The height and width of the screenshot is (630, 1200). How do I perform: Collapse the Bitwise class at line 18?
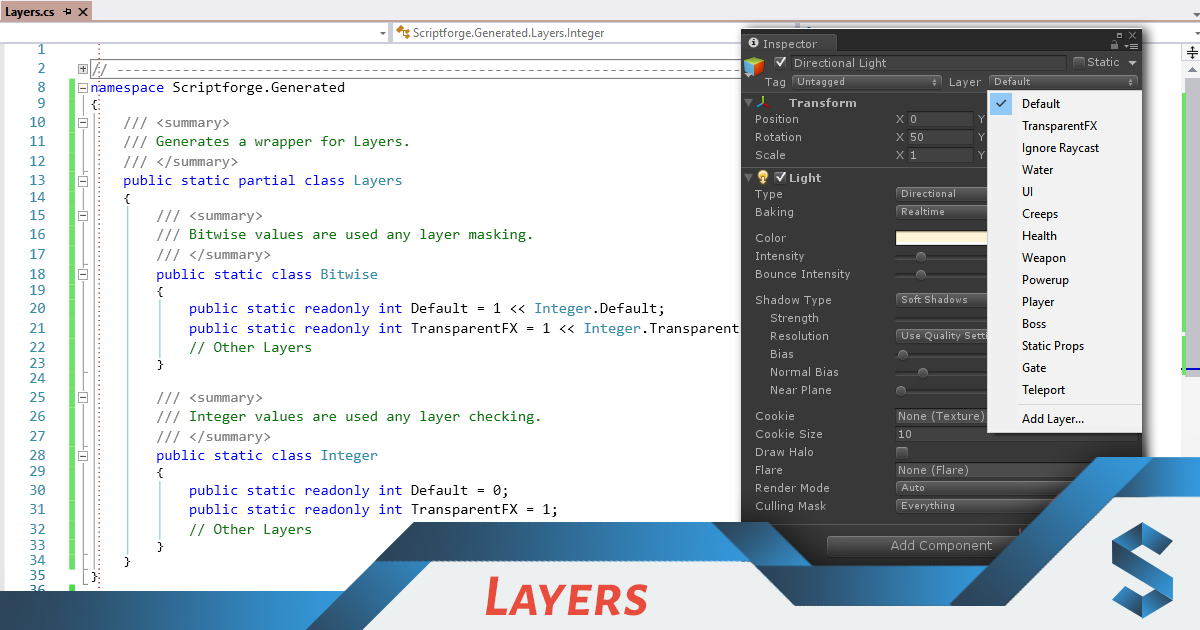[x=83, y=274]
